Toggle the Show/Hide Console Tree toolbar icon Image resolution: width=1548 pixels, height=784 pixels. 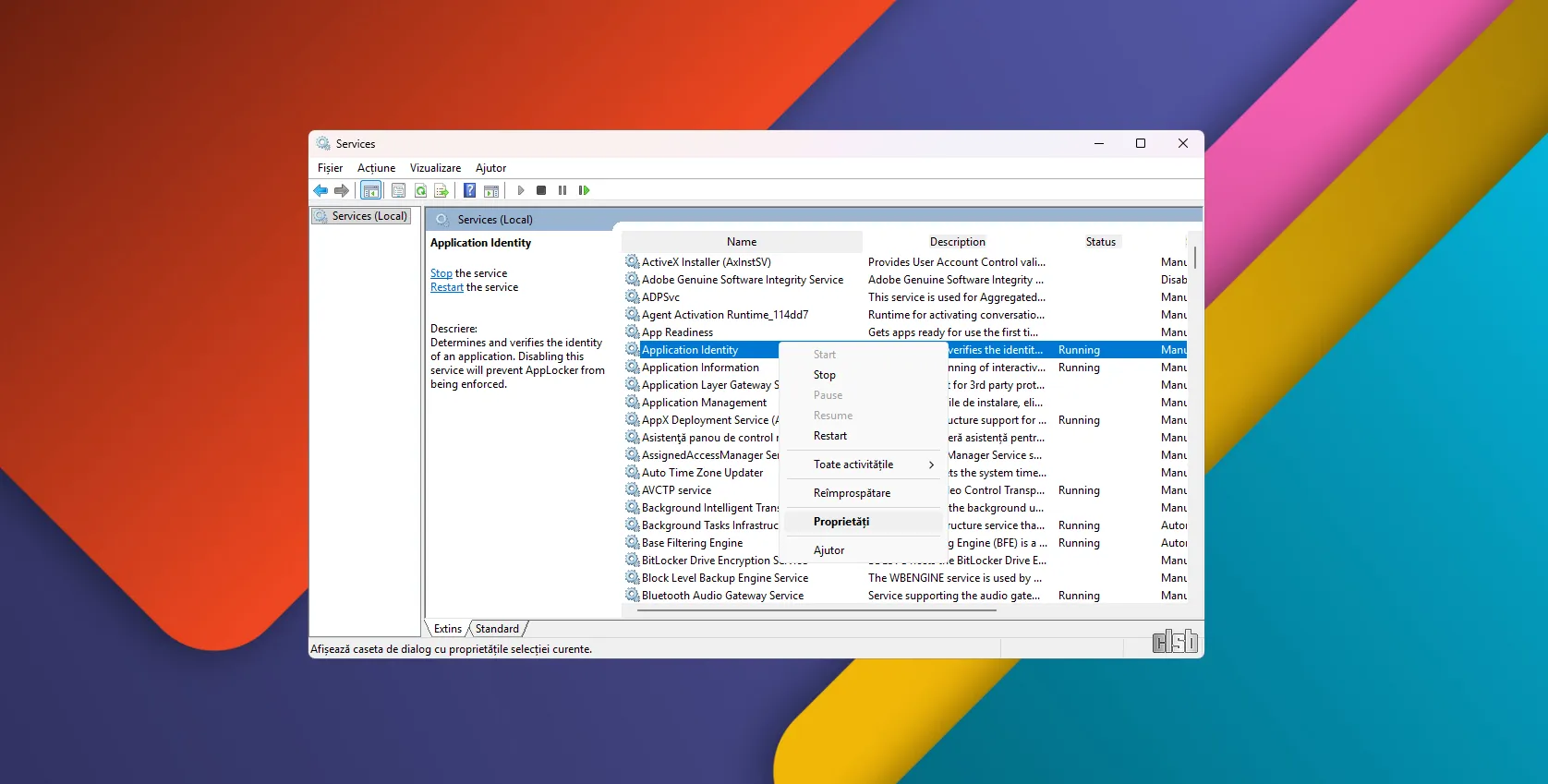pyautogui.click(x=371, y=190)
